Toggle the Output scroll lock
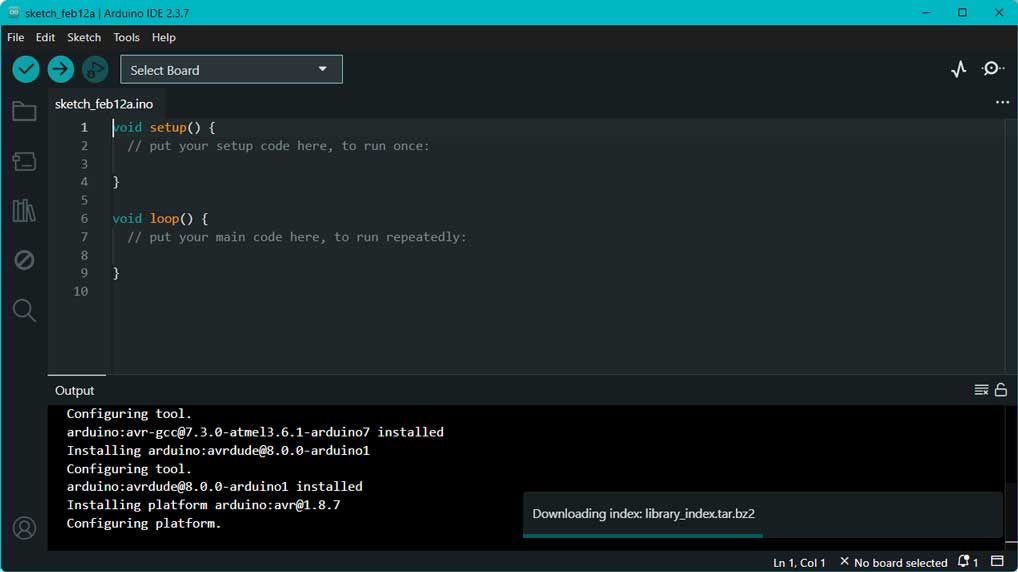This screenshot has width=1018, height=572. pyautogui.click(x=1000, y=390)
